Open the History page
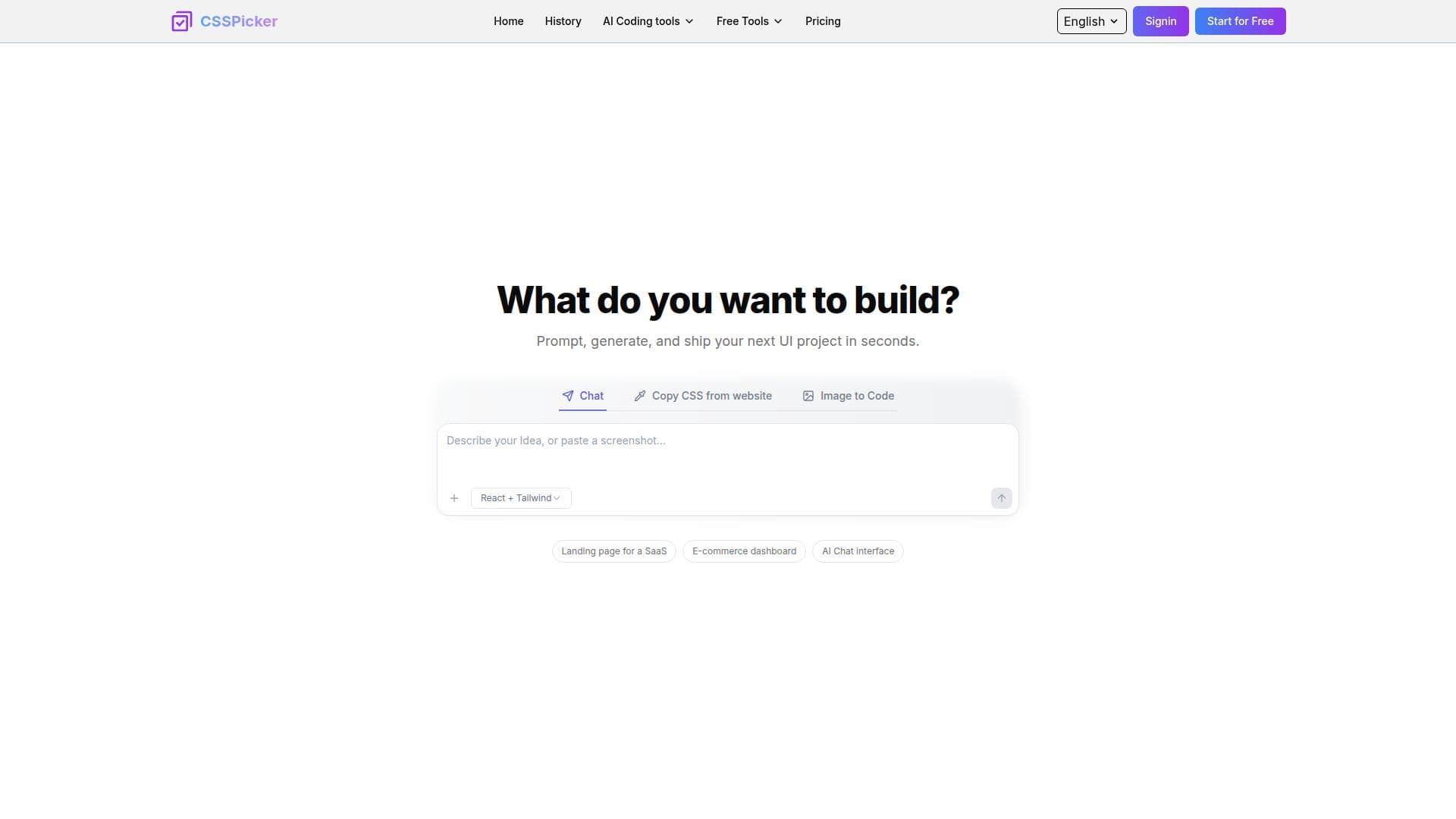The width and height of the screenshot is (1456, 819). 563,21
